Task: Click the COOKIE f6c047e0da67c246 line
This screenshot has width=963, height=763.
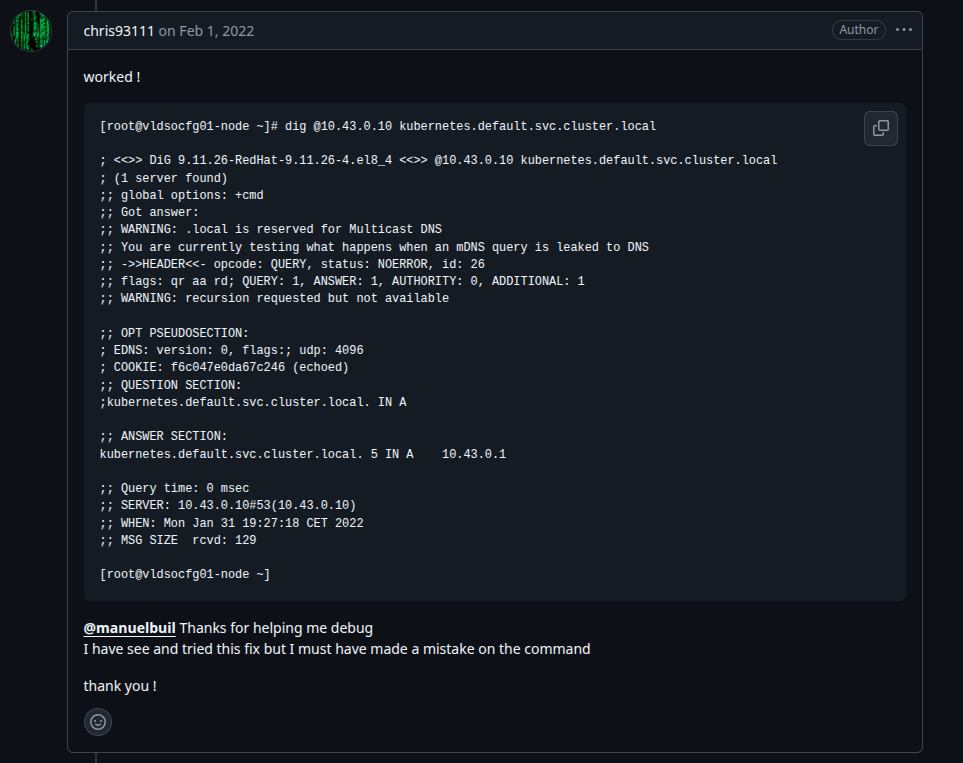Action: 224,367
